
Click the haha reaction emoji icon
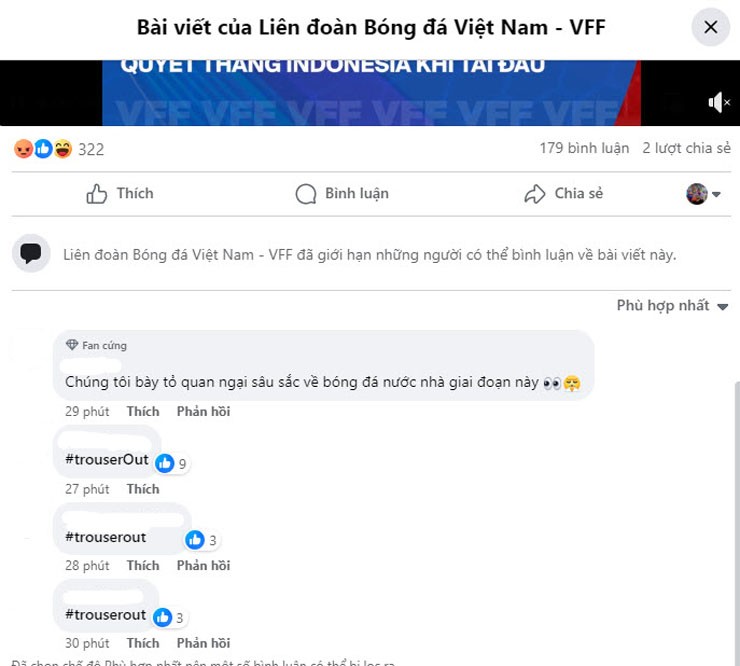tap(62, 149)
